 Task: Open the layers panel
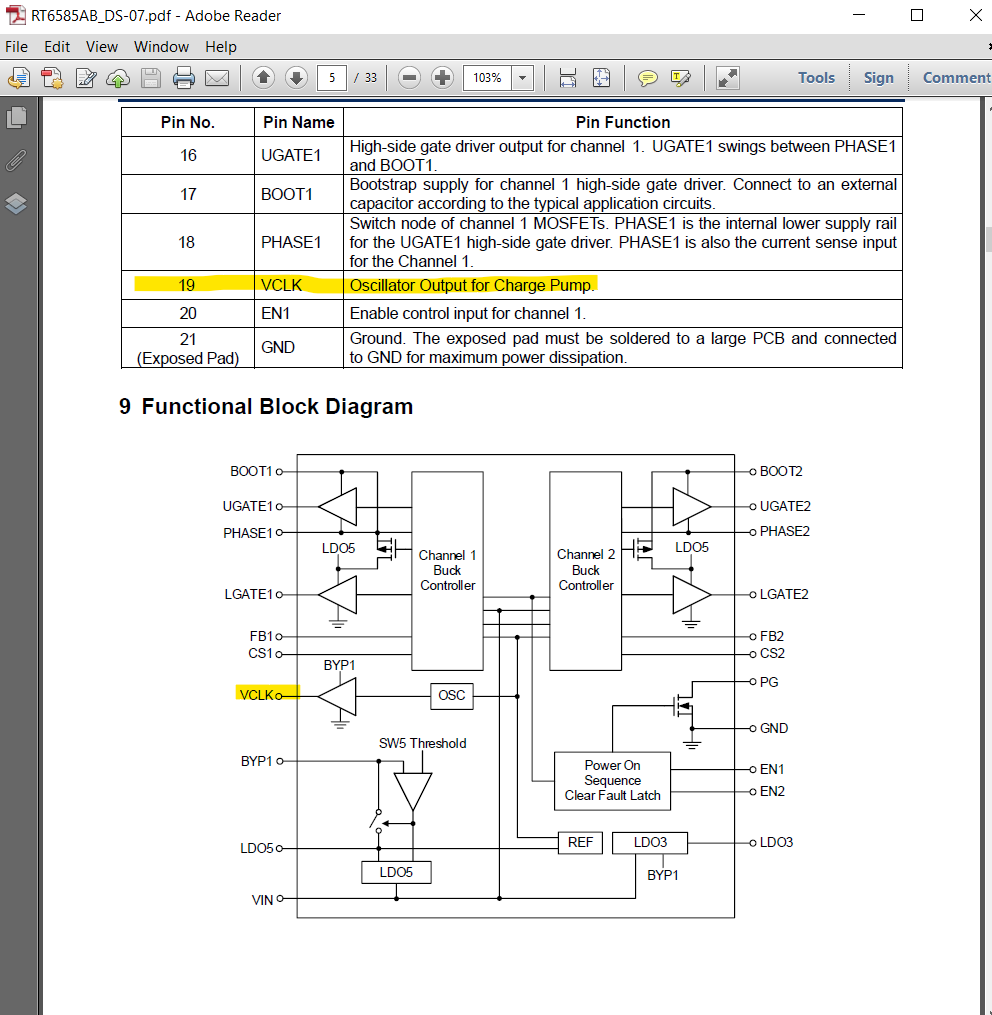point(16,204)
